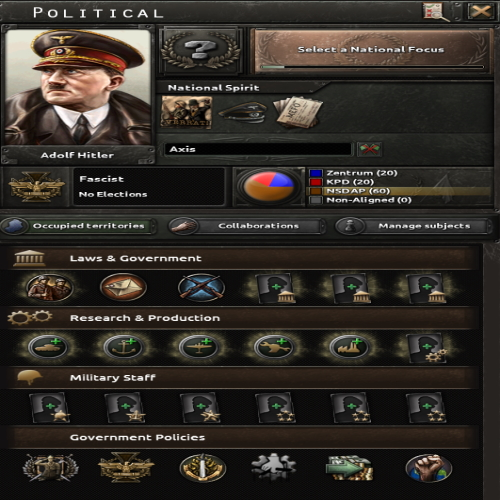Image resolution: width=500 pixels, height=500 pixels.
Task: Add an aircraft designer slot
Action: [x=199, y=347]
